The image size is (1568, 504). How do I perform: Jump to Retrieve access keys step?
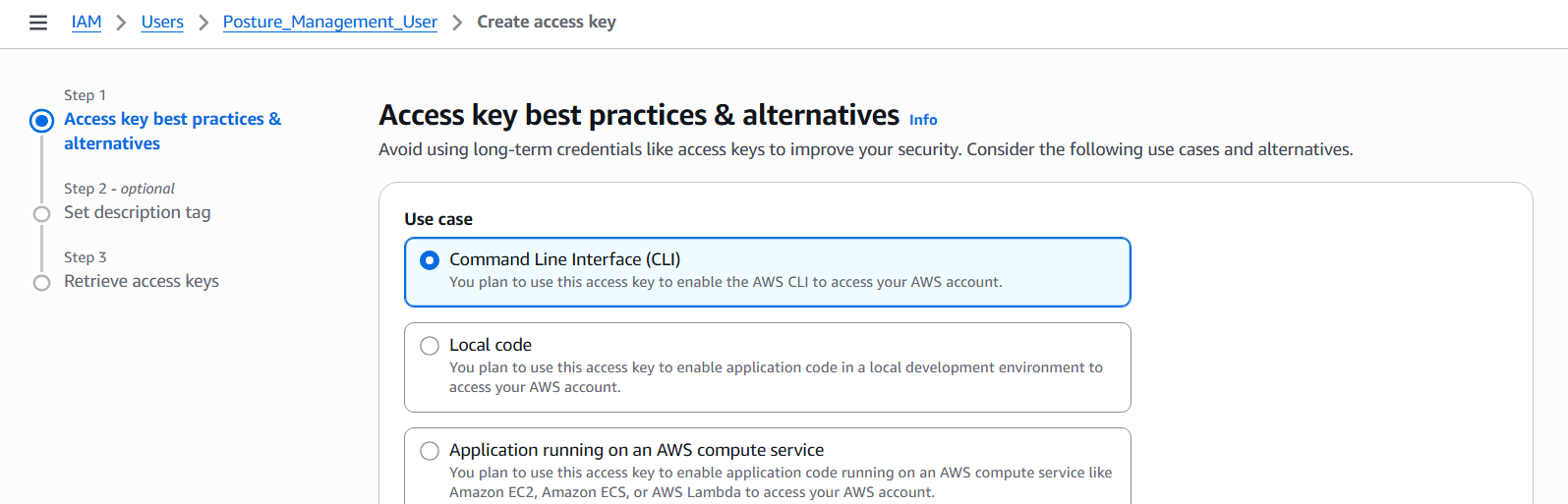pos(142,281)
